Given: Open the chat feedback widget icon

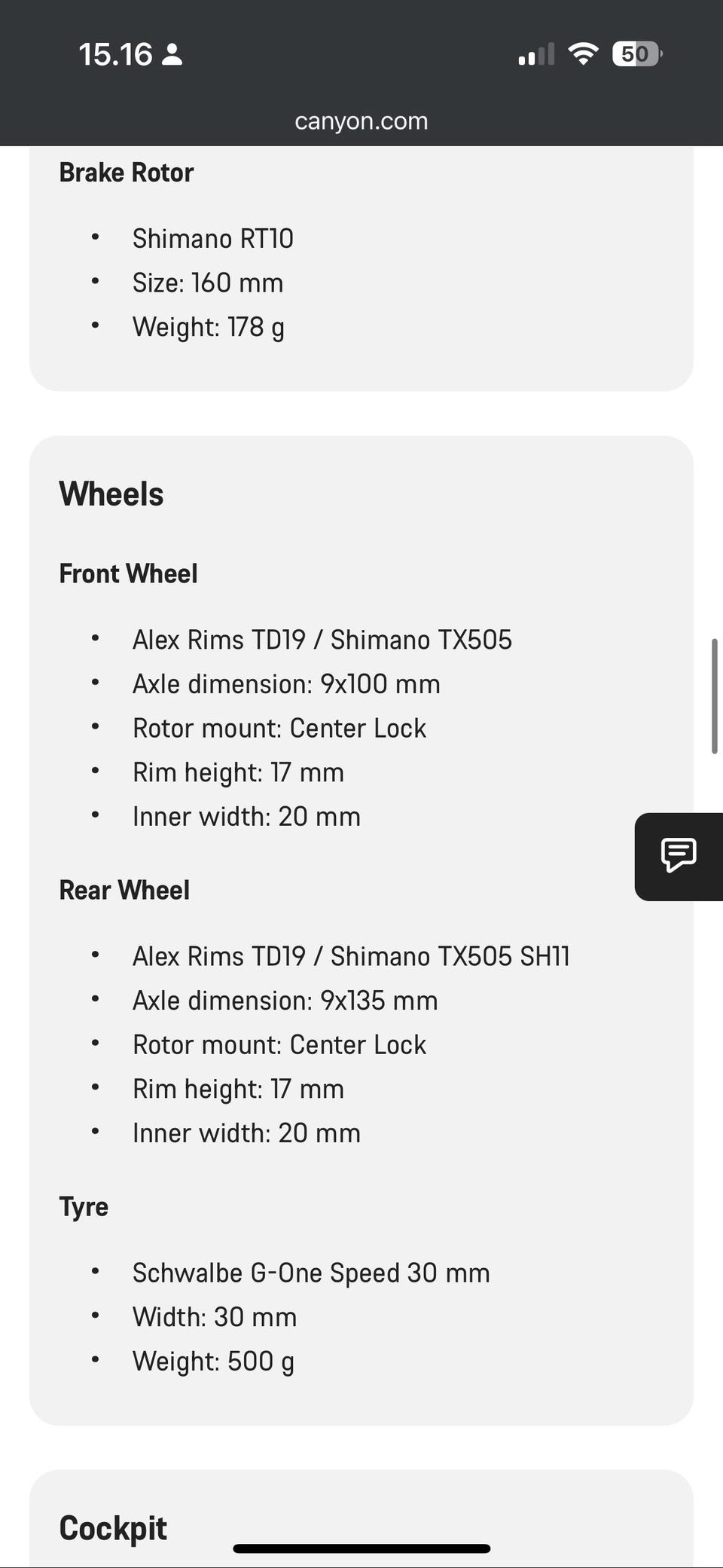Looking at the screenshot, I should pyautogui.click(x=678, y=856).
